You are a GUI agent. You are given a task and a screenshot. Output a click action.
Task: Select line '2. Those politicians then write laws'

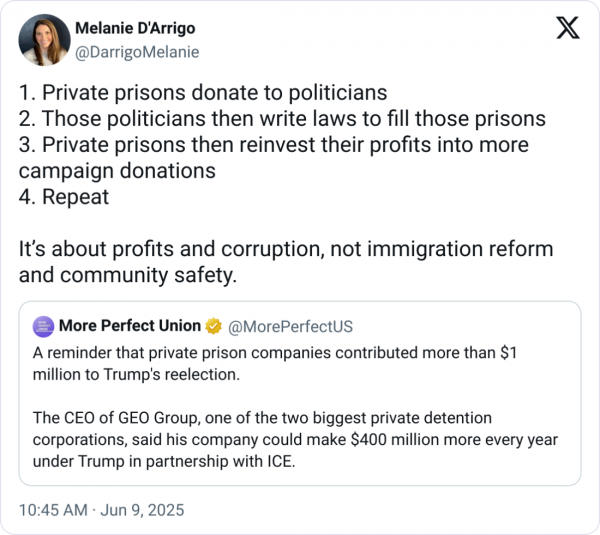click(x=282, y=119)
